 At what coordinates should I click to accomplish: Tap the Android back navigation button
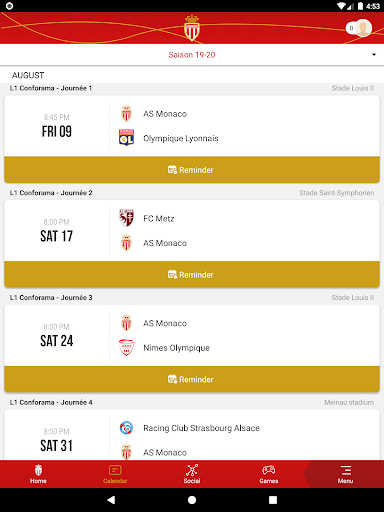coord(111,500)
